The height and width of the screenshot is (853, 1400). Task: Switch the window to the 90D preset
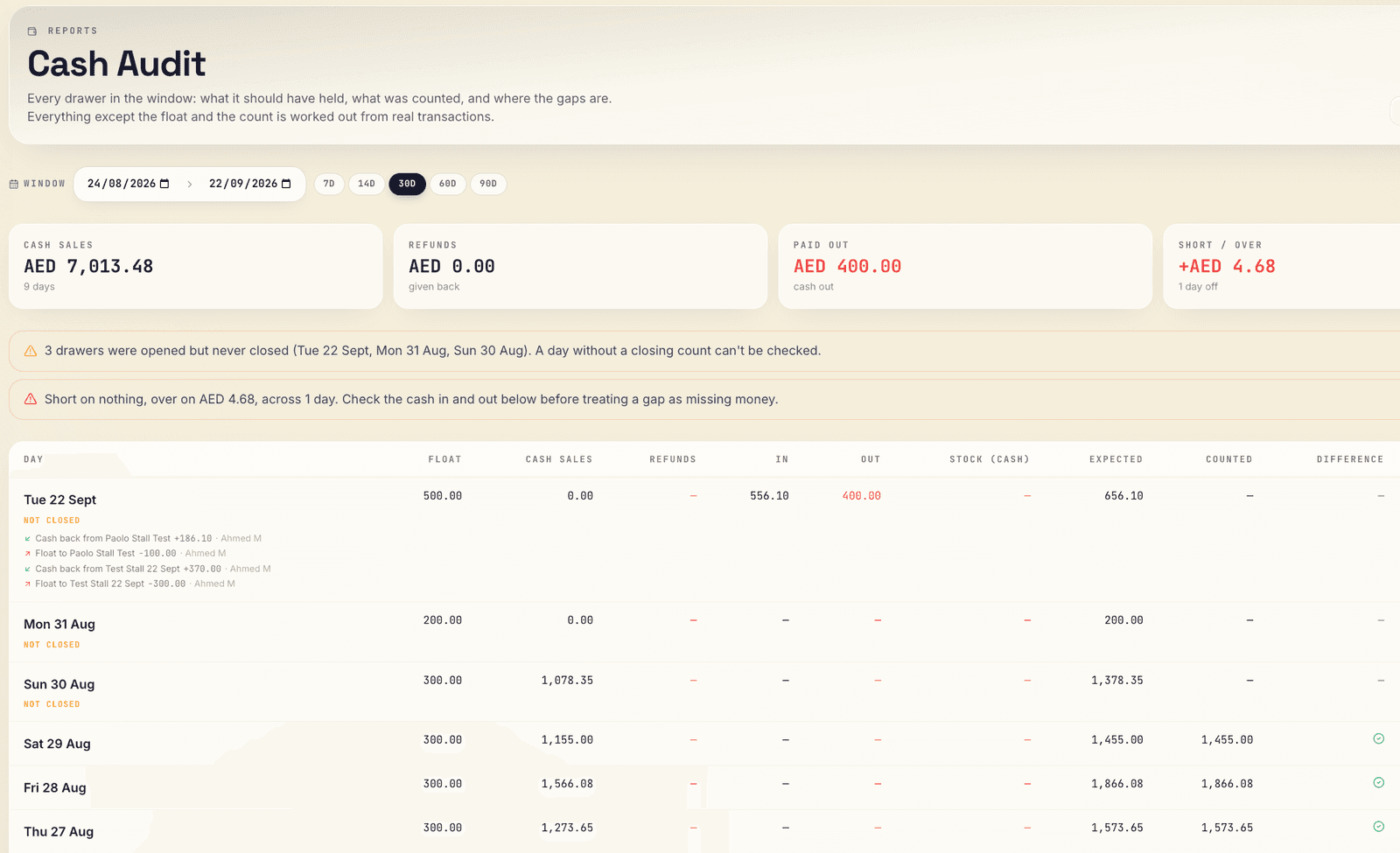pyautogui.click(x=488, y=184)
